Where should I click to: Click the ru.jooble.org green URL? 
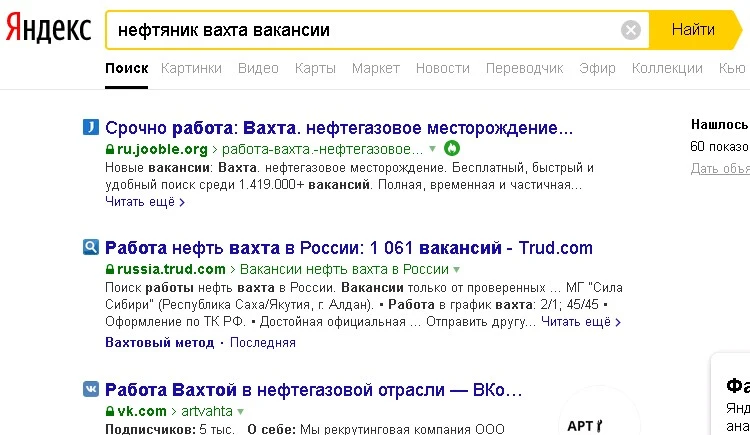click(x=162, y=149)
